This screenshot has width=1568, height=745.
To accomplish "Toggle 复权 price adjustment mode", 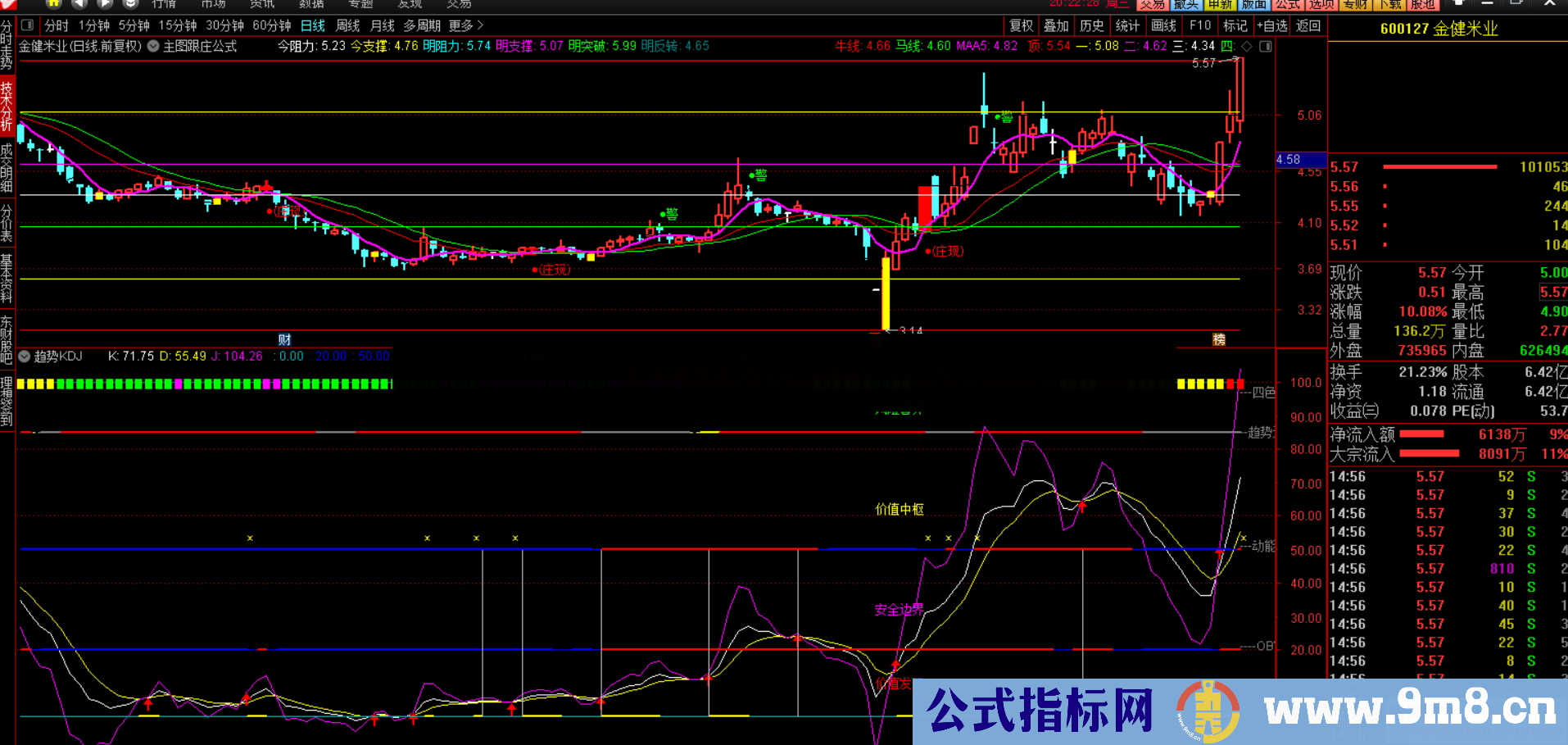I will [1021, 25].
